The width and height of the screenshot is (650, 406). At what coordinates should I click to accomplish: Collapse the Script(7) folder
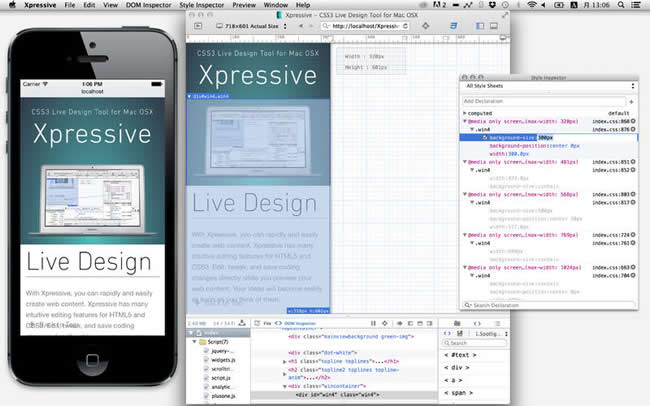(x=194, y=342)
